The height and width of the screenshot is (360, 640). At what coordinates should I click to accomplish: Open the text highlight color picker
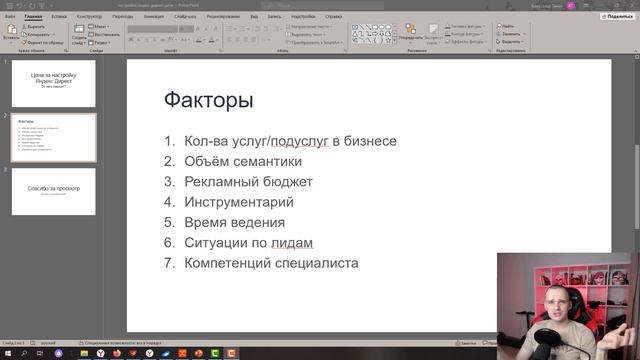tap(199, 40)
